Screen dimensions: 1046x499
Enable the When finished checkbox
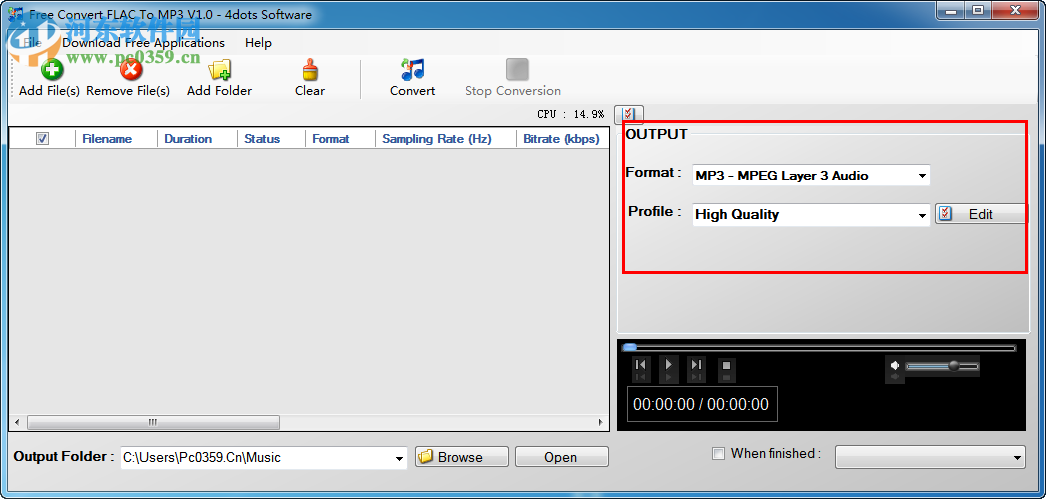point(718,454)
